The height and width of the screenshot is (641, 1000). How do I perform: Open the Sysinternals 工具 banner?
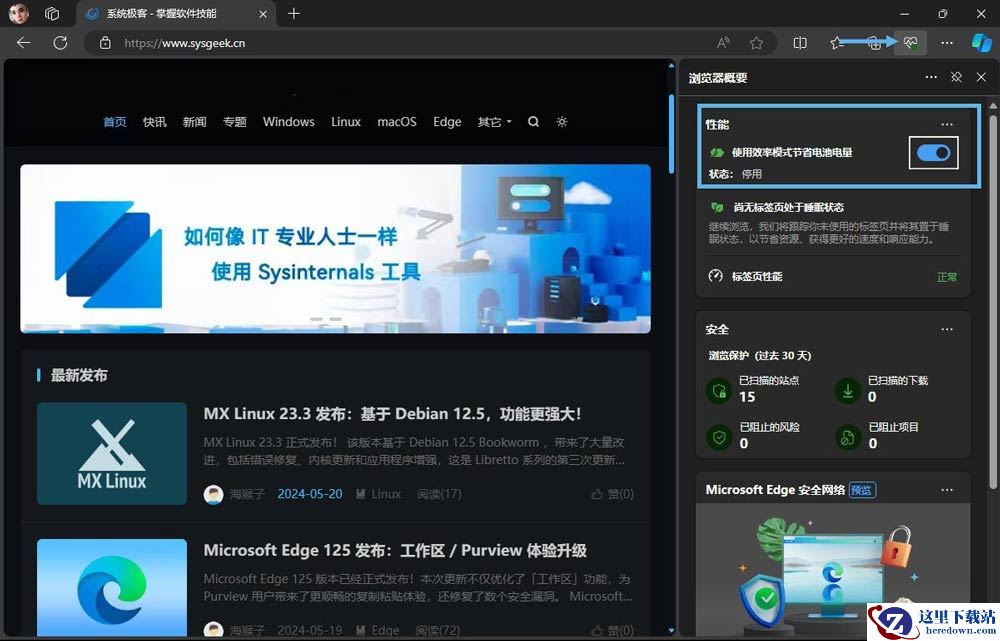pos(335,249)
